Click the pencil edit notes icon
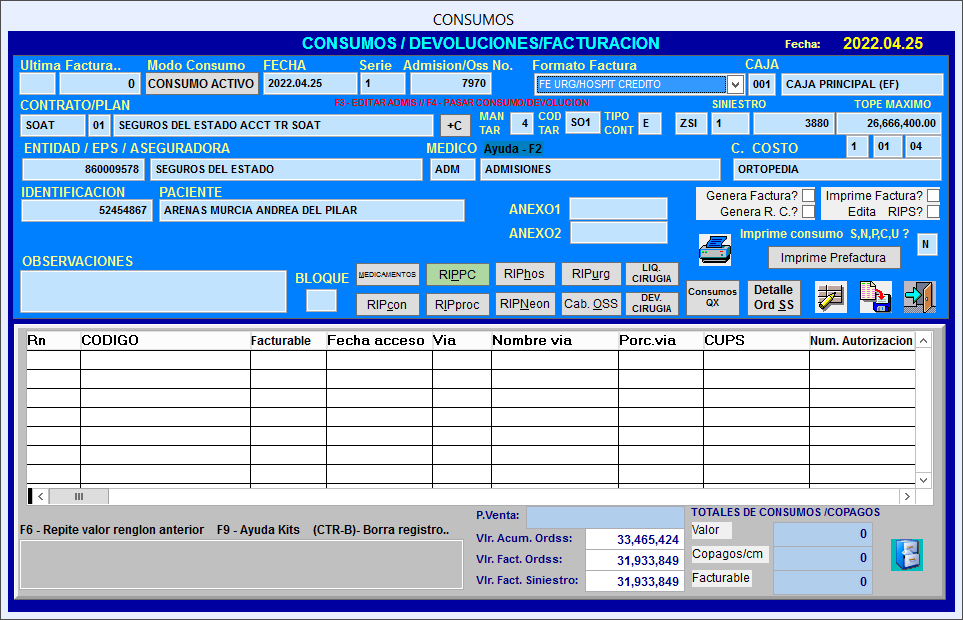963x620 pixels. click(x=831, y=298)
